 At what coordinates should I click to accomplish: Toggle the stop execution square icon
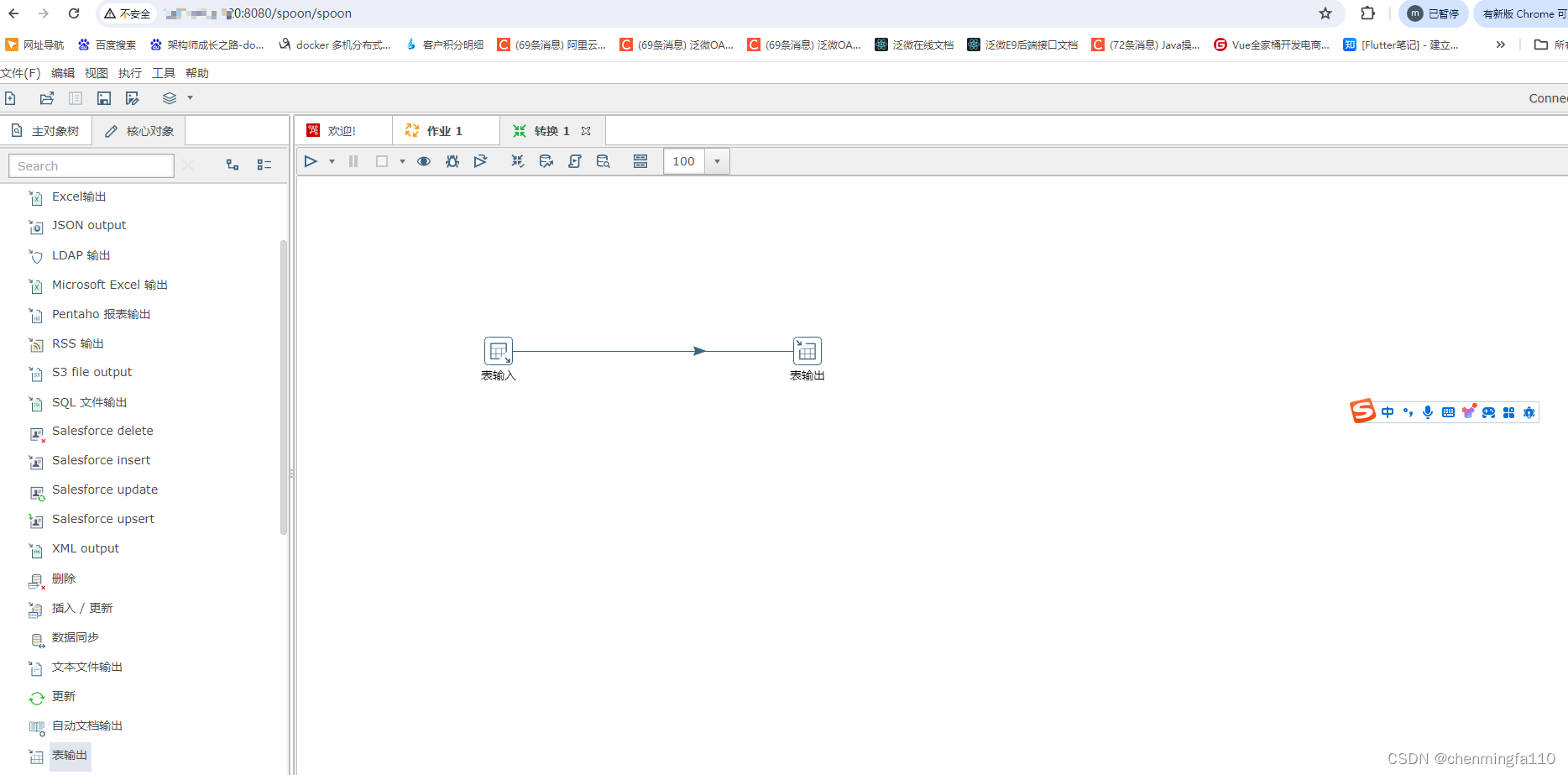pos(382,160)
